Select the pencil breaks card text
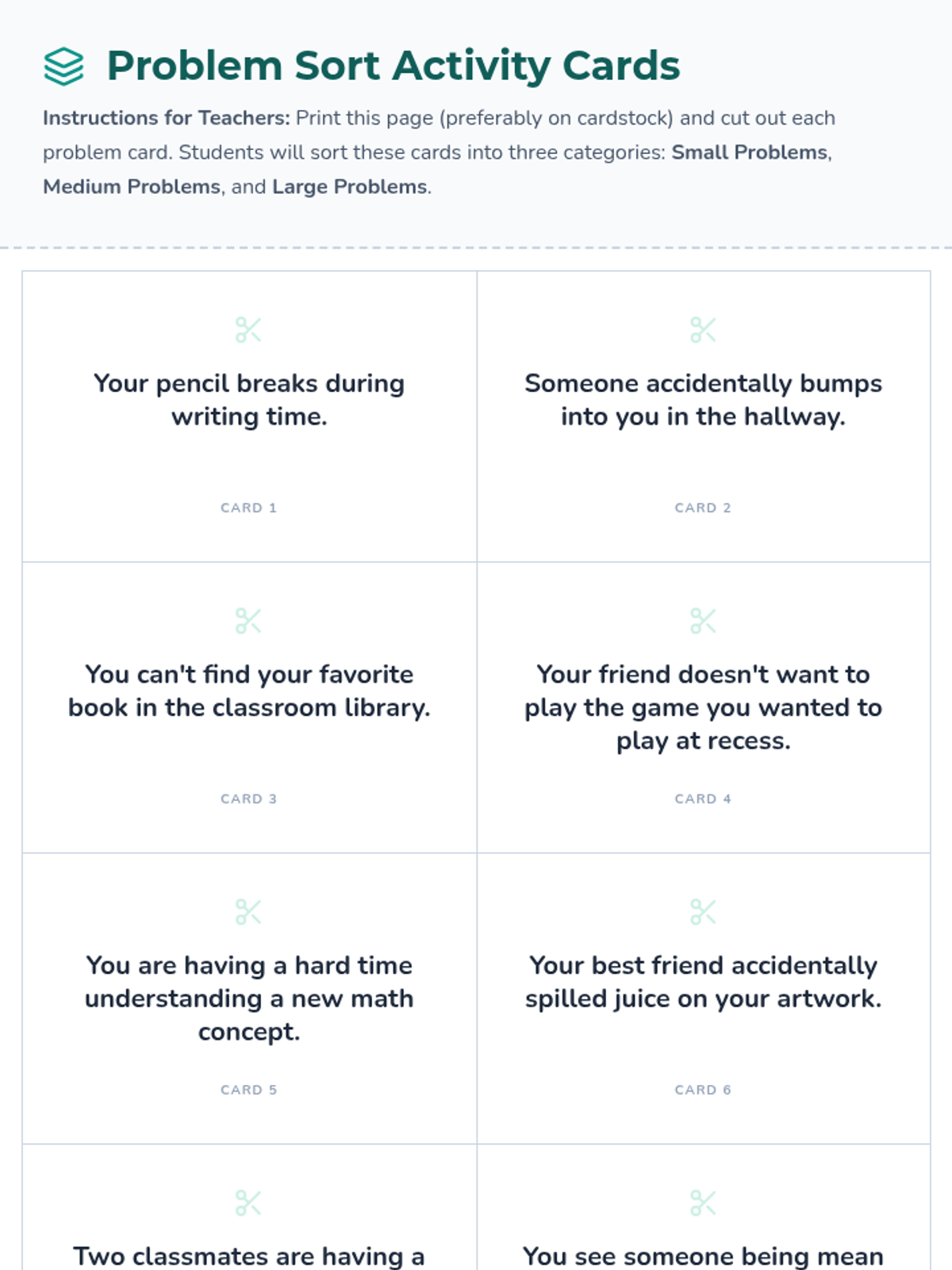Screen dimensions: 952x1270 [x=249, y=400]
